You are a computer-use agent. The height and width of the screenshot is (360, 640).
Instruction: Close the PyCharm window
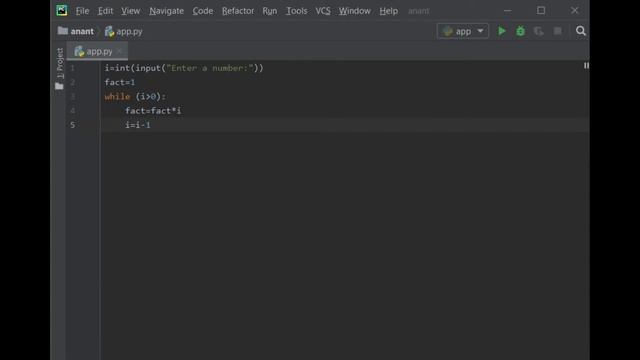pos(574,11)
